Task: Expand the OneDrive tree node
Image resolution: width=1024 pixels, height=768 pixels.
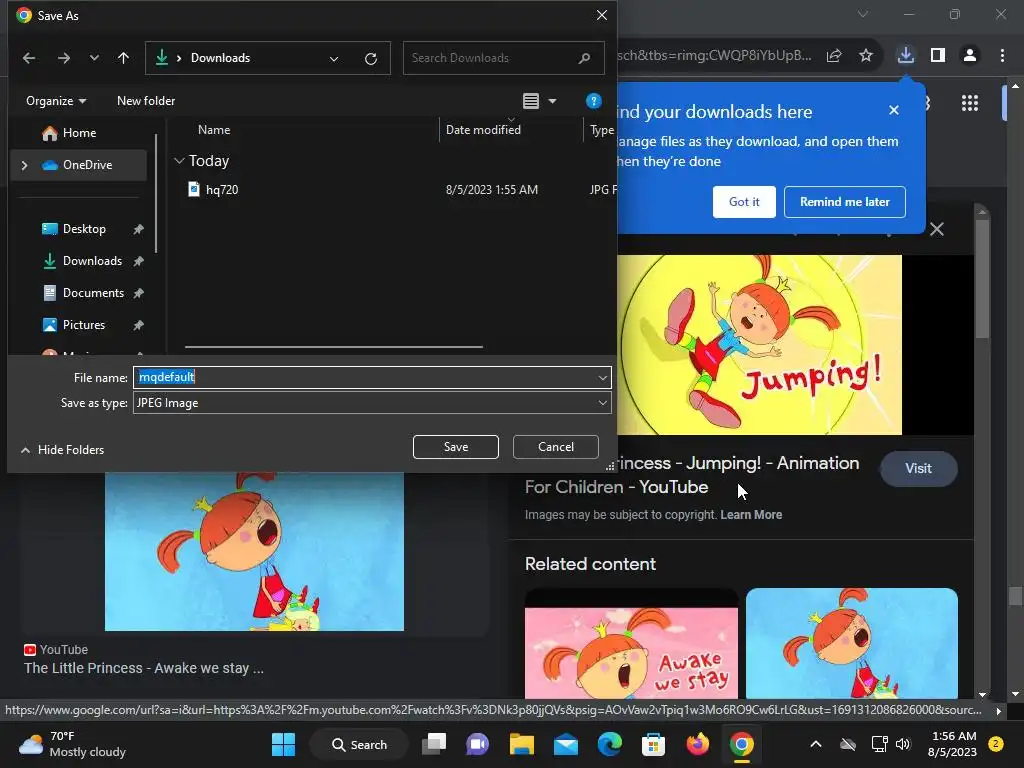Action: tap(24, 165)
